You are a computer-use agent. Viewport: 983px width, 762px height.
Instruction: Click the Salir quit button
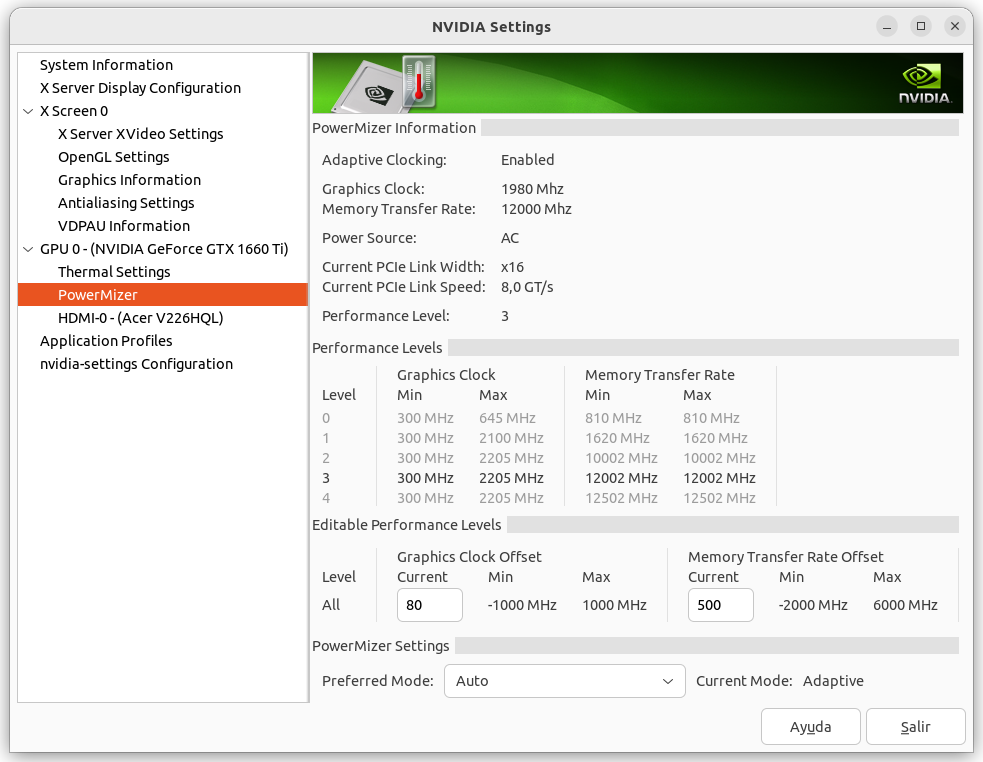coord(915,727)
